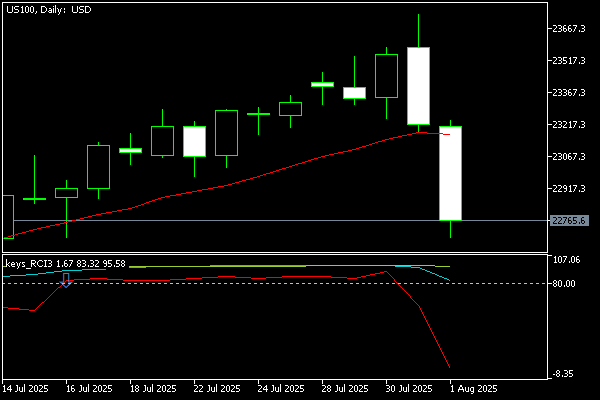600x400 pixels.
Task: Click the 1 Aug 2025 date label
Action: [473, 389]
